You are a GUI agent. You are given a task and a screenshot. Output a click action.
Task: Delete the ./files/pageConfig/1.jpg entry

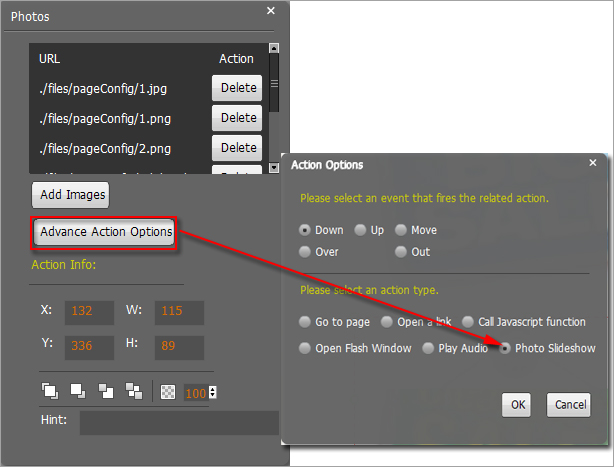tap(238, 88)
